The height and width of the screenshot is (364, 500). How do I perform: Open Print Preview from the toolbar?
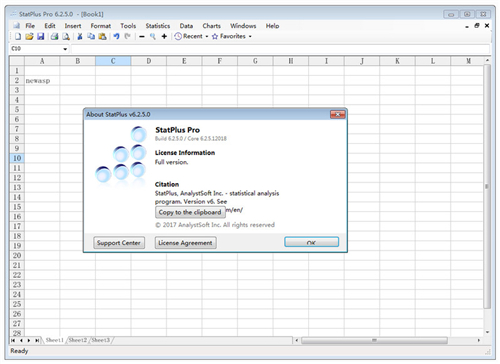pyautogui.click(x=66, y=36)
